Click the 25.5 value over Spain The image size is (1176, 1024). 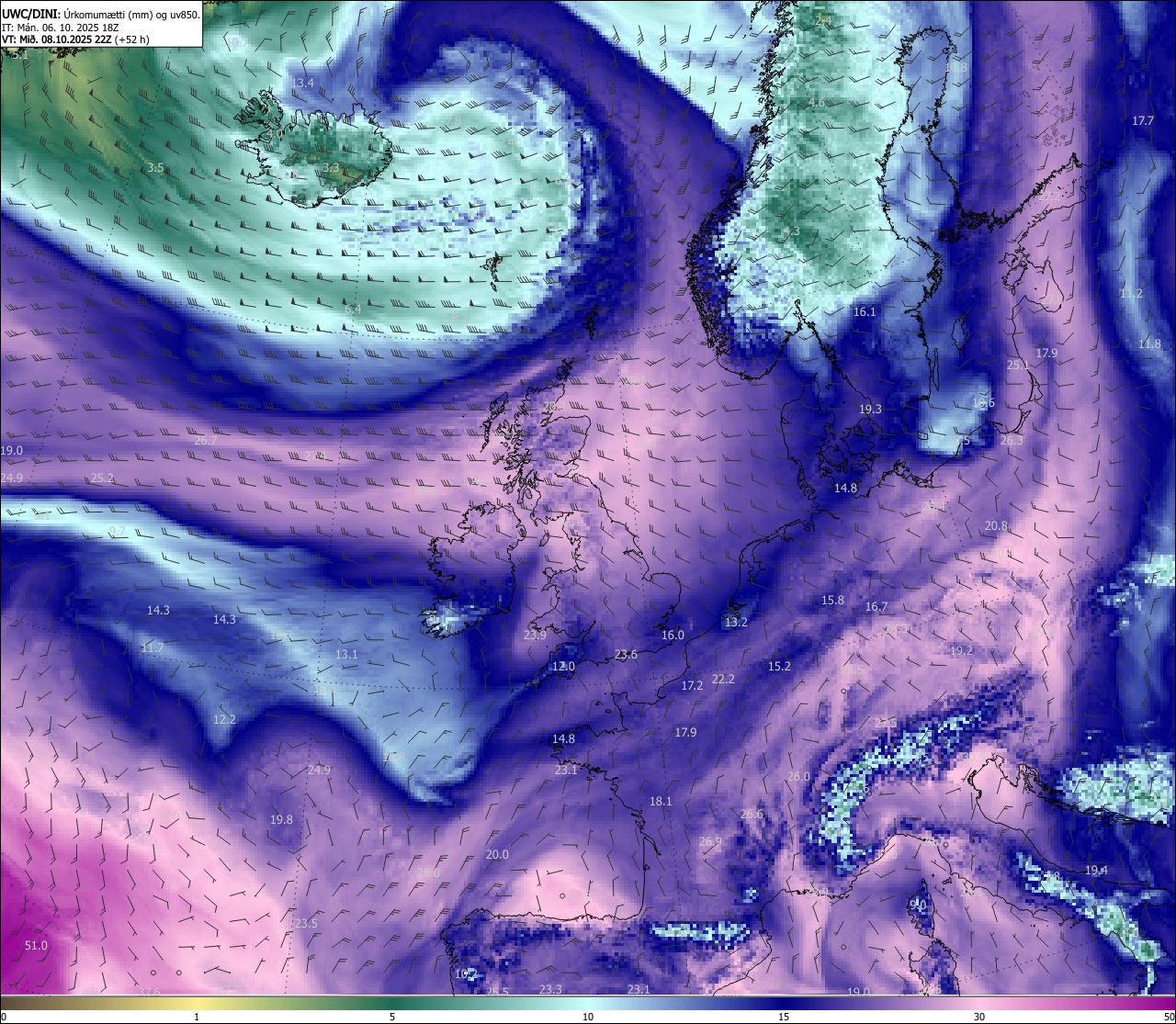[x=497, y=992]
